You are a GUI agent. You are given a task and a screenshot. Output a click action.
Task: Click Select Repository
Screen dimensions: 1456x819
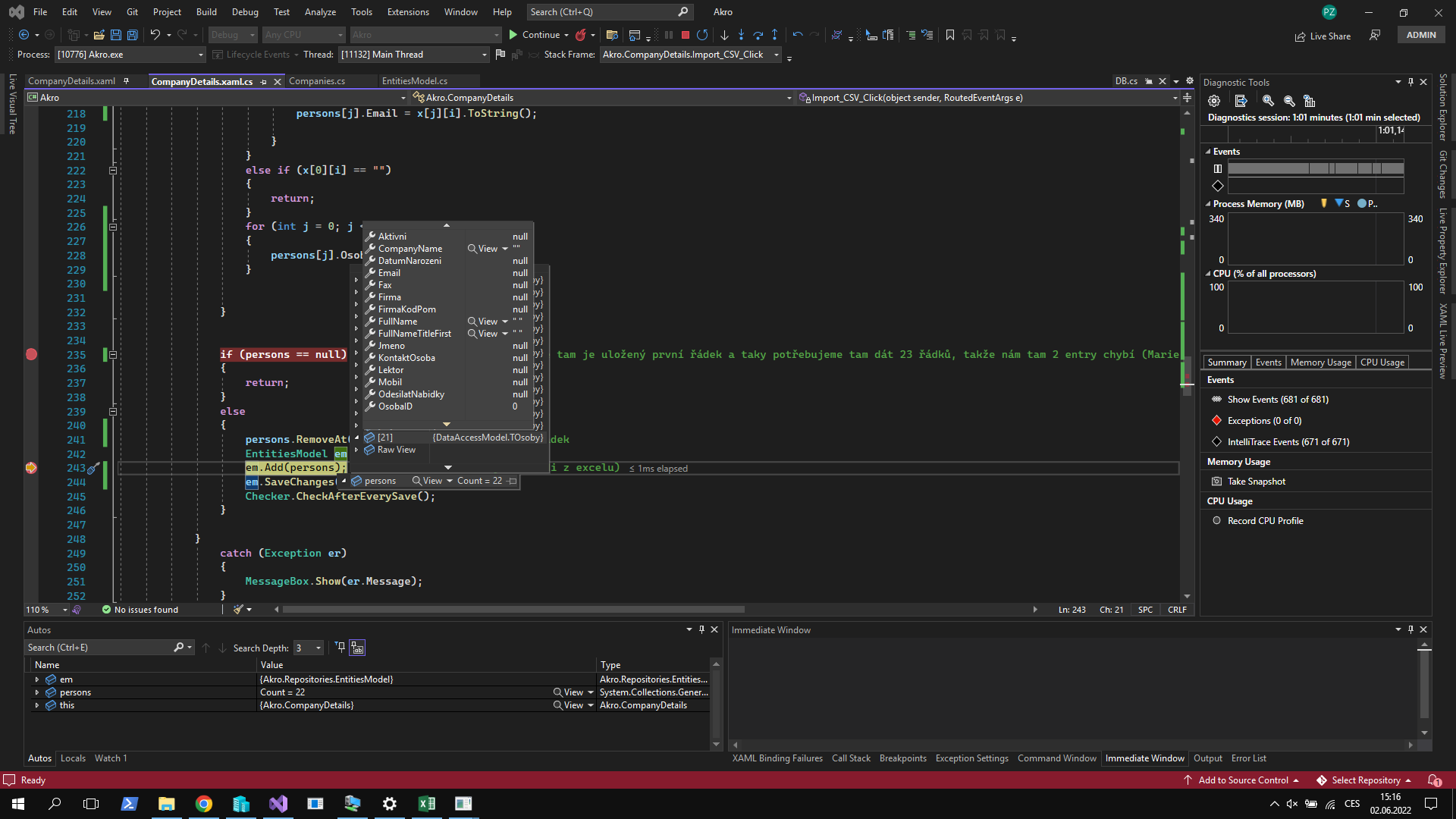[1364, 780]
